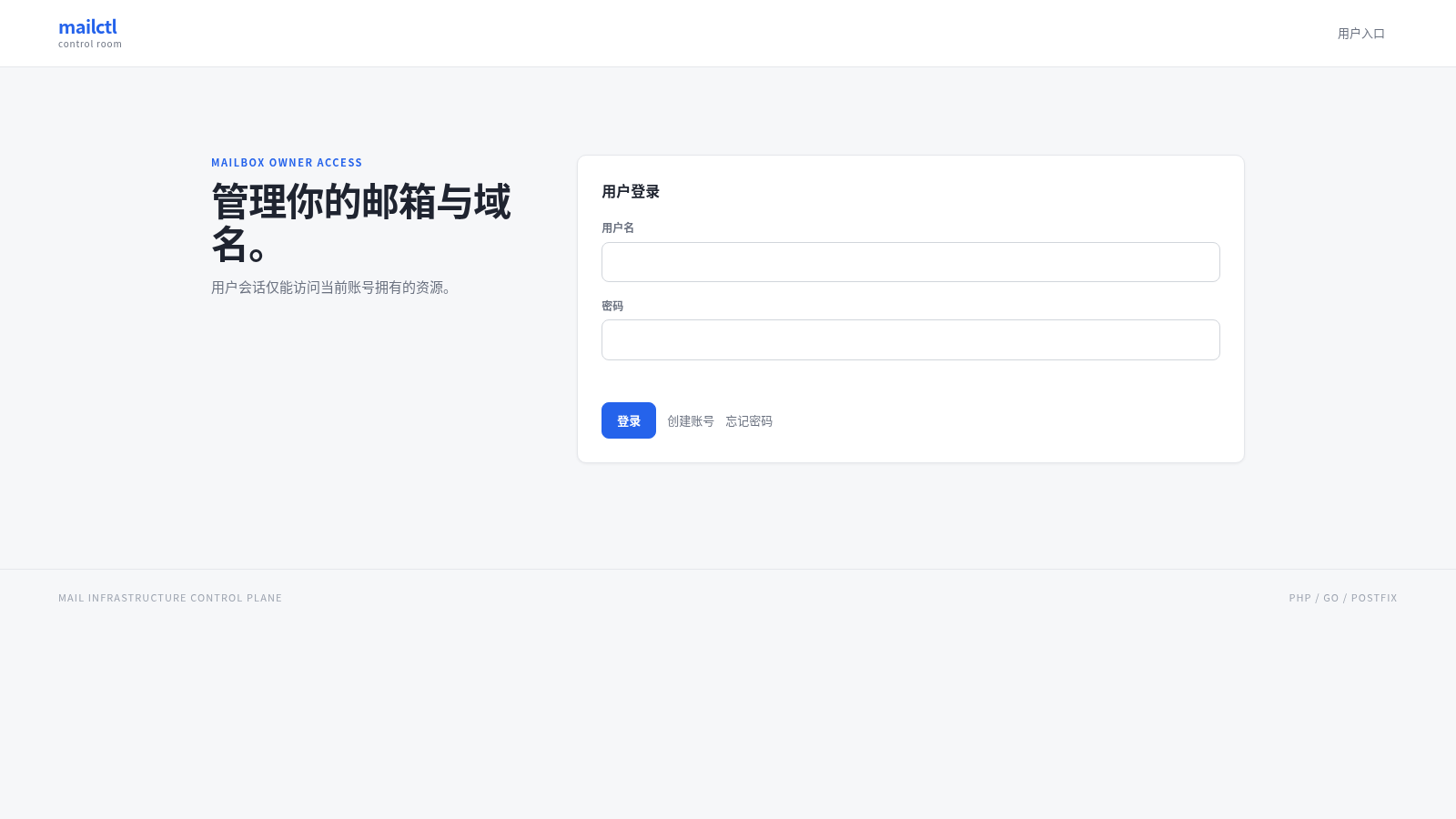Focus the 密码 password field
This screenshot has height=819, width=1456.
pyautogui.click(x=910, y=339)
